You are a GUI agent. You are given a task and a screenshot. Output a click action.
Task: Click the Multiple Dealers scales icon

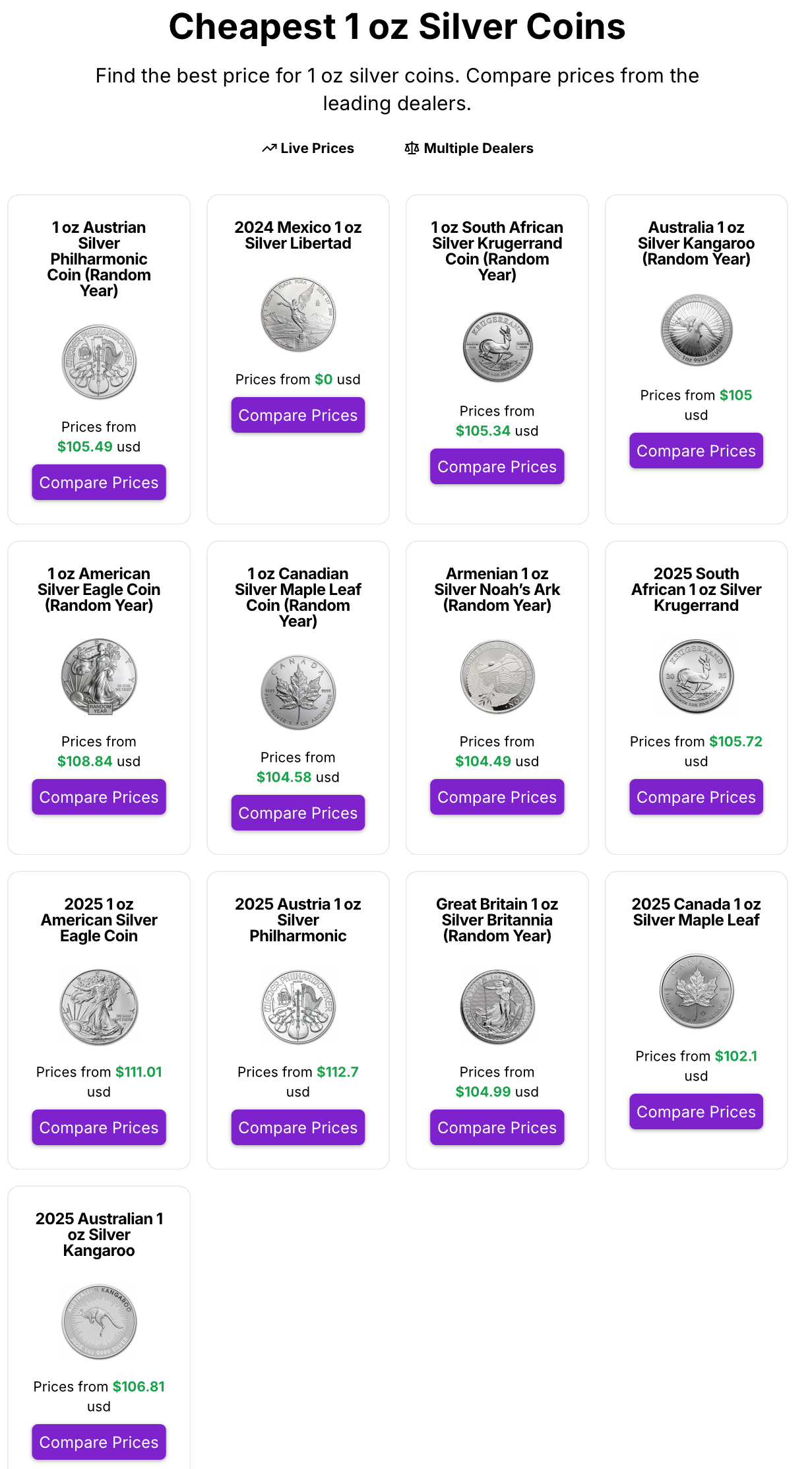coord(412,148)
